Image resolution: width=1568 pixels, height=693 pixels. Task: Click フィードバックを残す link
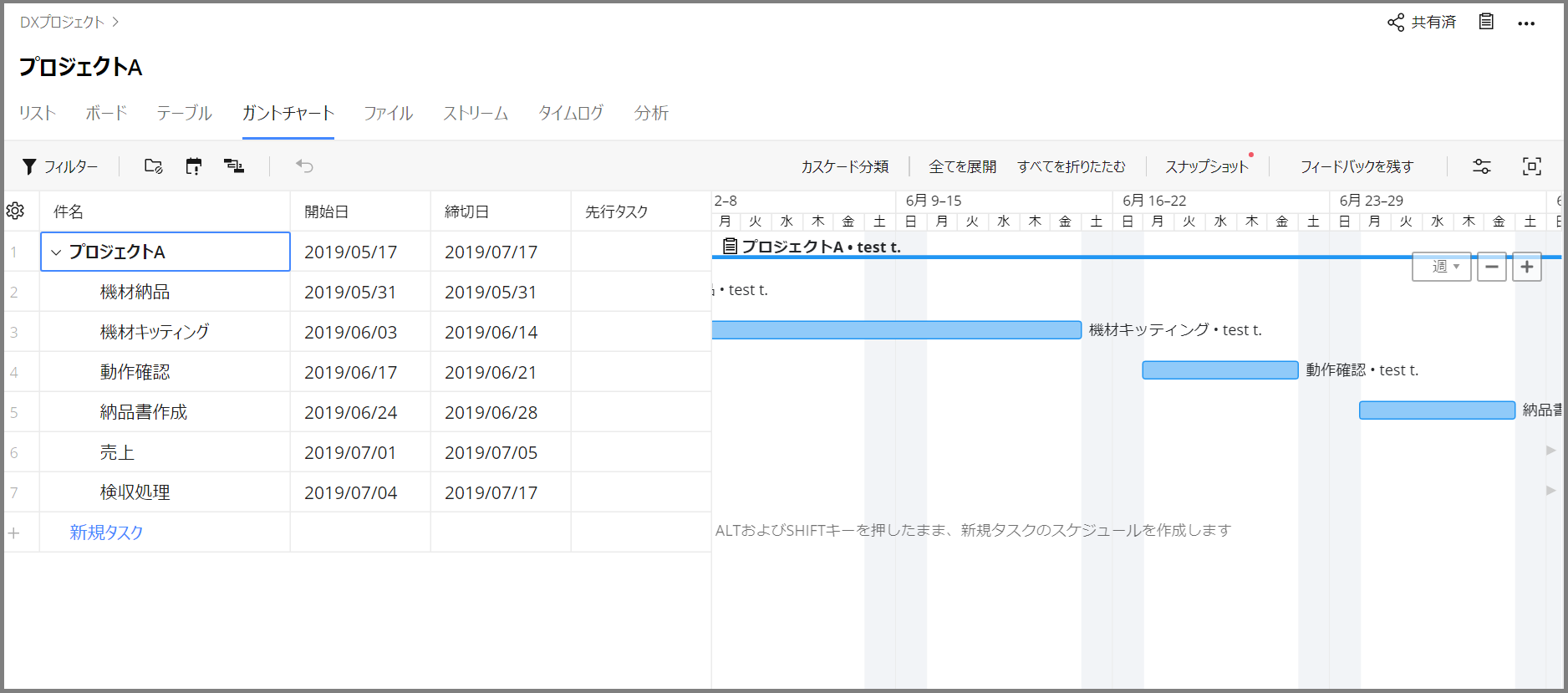point(1357,166)
